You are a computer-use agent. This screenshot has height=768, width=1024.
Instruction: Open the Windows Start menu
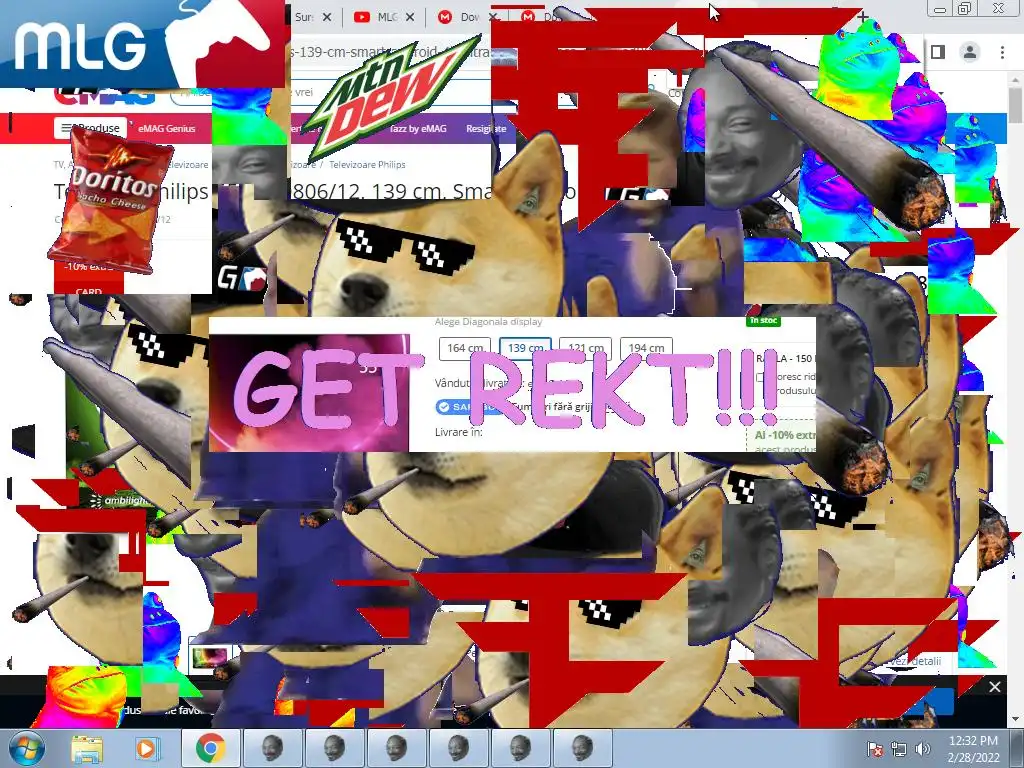[x=26, y=748]
